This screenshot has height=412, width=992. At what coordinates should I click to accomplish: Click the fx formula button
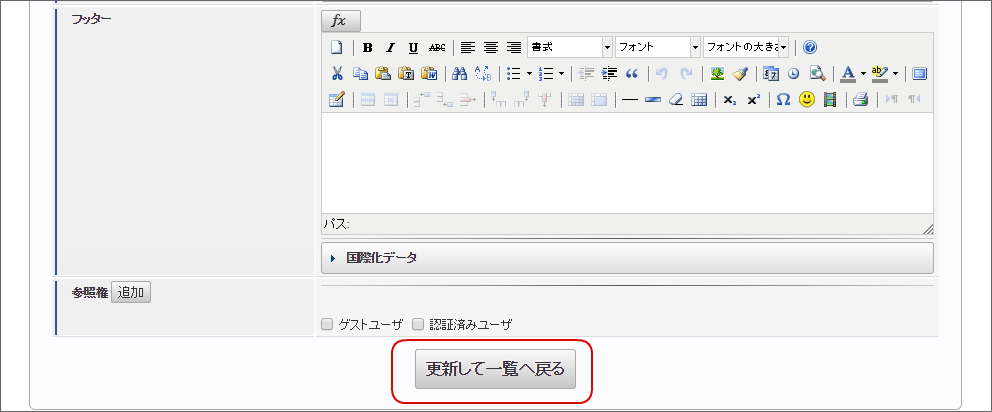coord(341,21)
